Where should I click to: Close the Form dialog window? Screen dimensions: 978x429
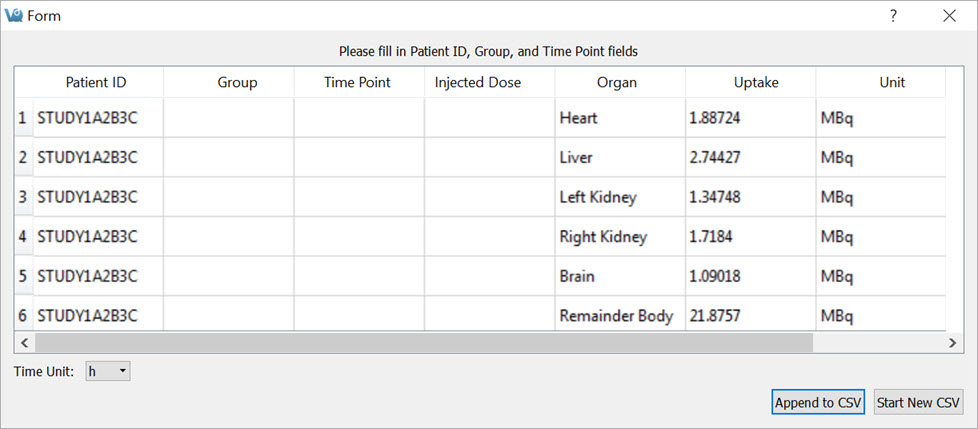click(x=949, y=16)
